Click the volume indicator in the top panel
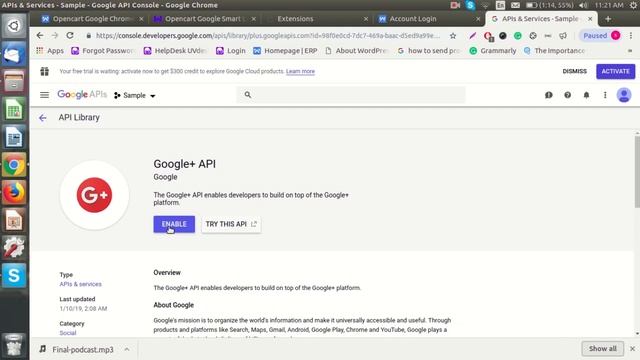This screenshot has height=360, width=640. click(x=583, y=5)
